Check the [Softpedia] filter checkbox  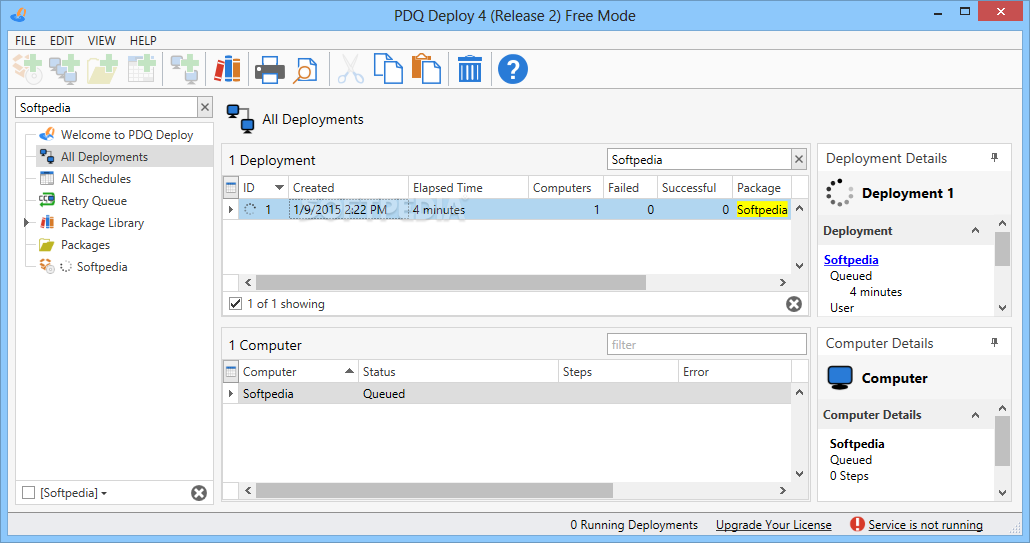[28, 492]
